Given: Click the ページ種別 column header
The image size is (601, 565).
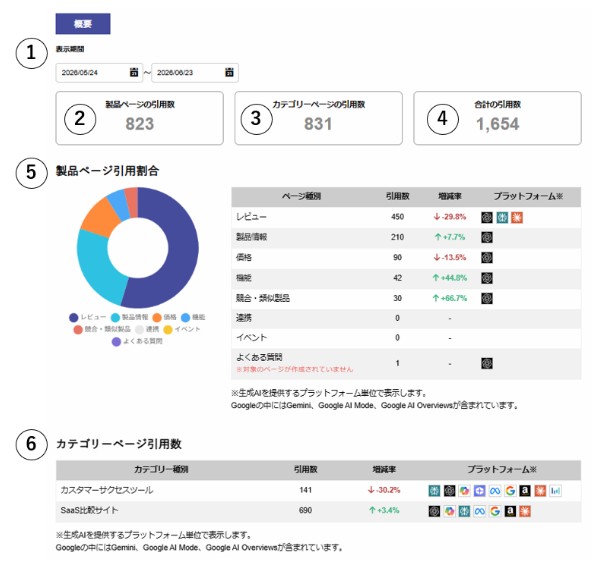Looking at the screenshot, I should (301, 196).
